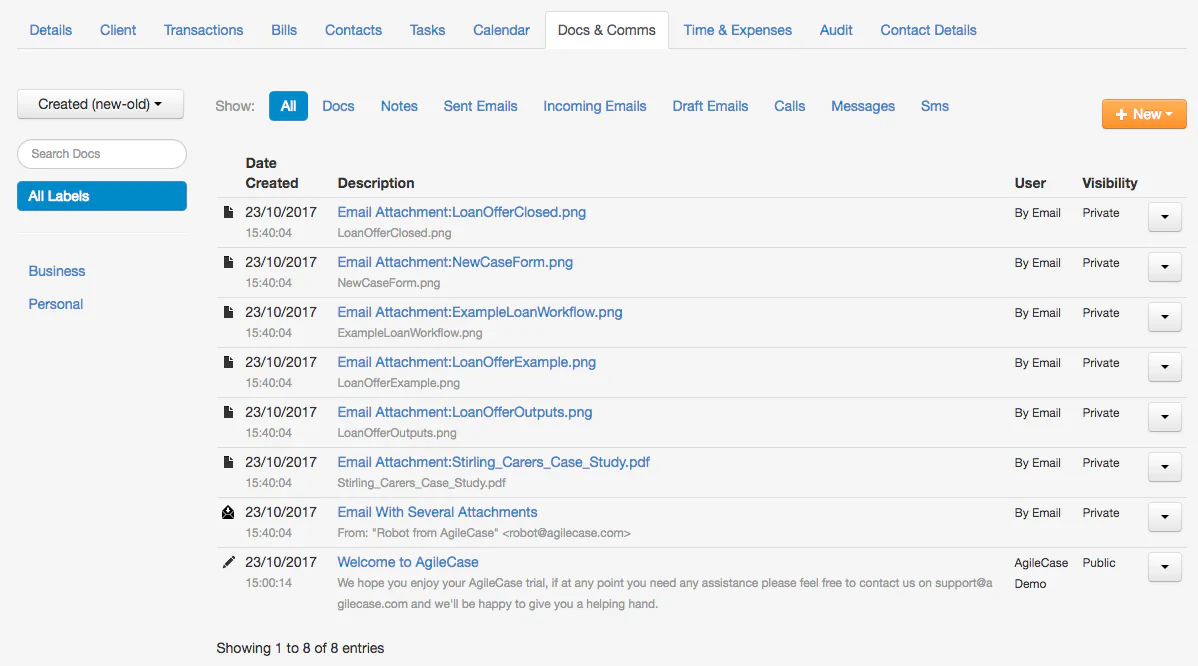This screenshot has width=1198, height=666.
Task: Open the Calendar tab
Action: coord(501,30)
